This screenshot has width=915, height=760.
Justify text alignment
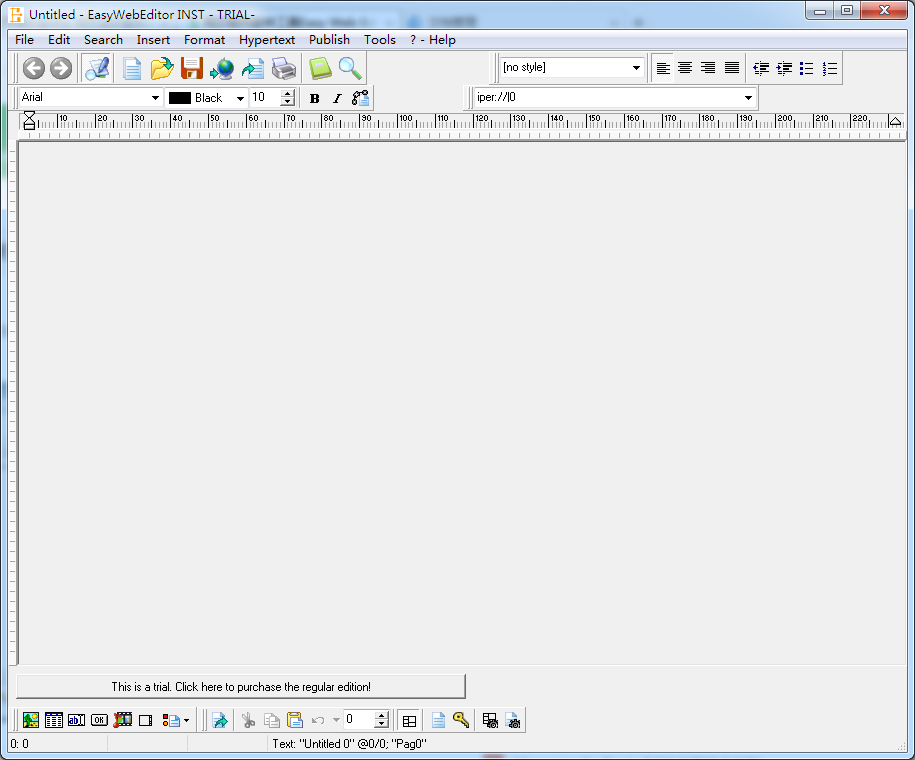(732, 68)
